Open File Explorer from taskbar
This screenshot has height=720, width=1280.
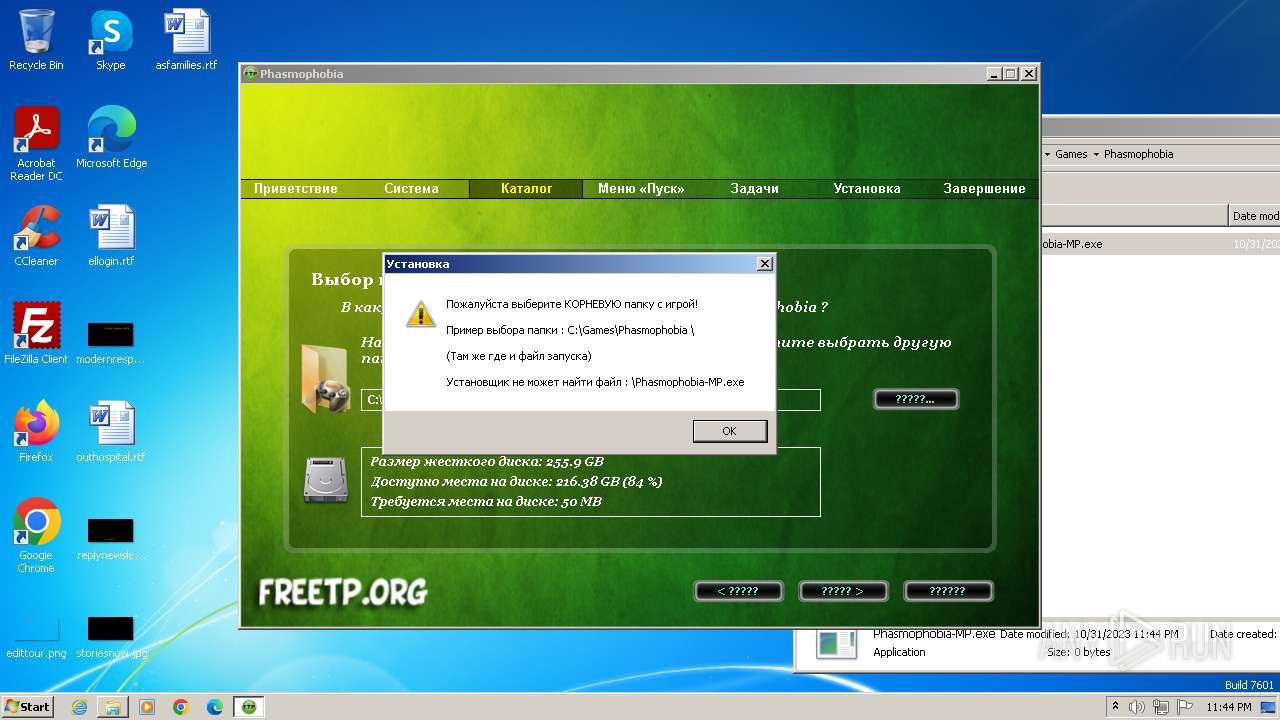coord(113,706)
